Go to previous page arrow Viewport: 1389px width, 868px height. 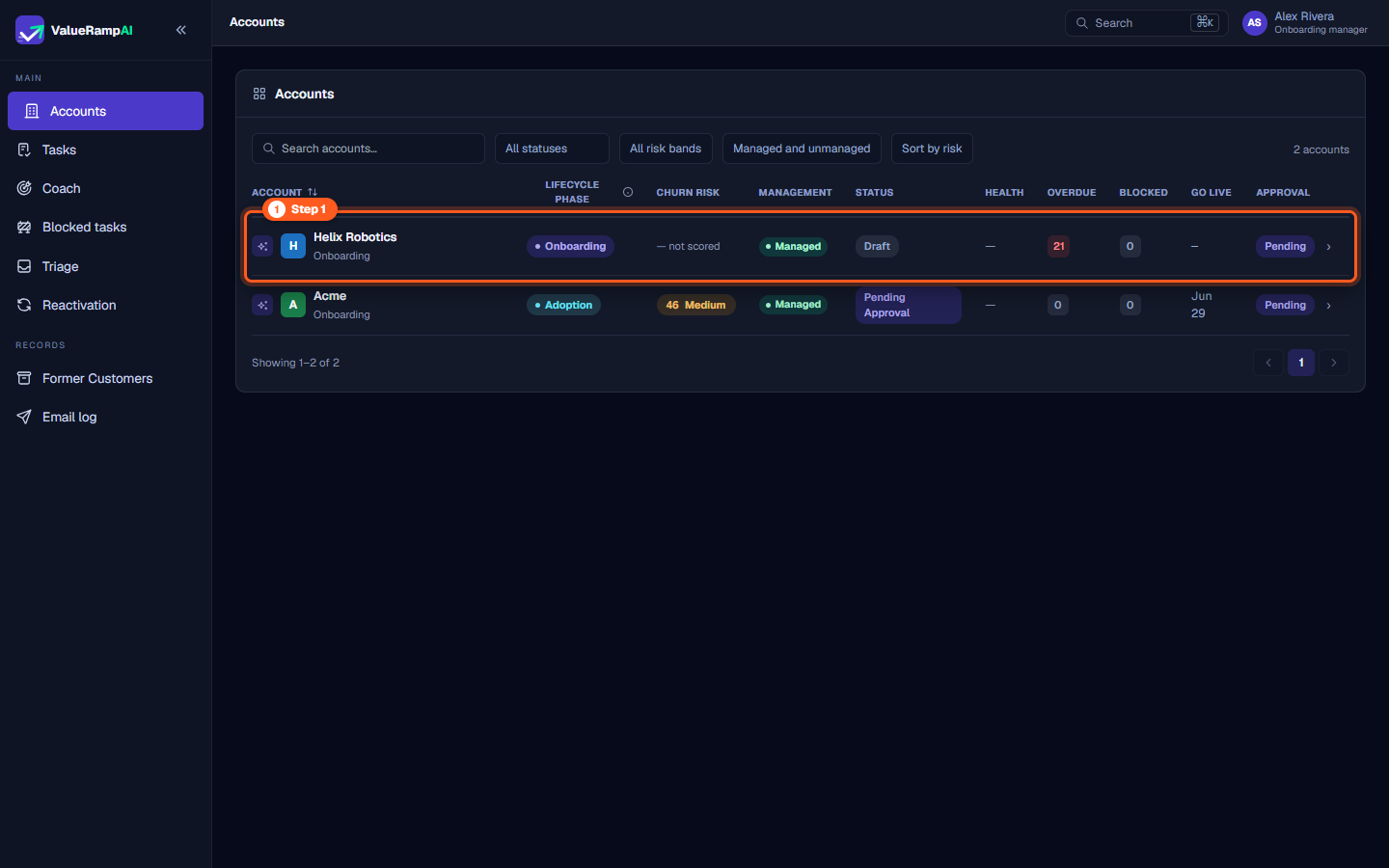click(1268, 363)
